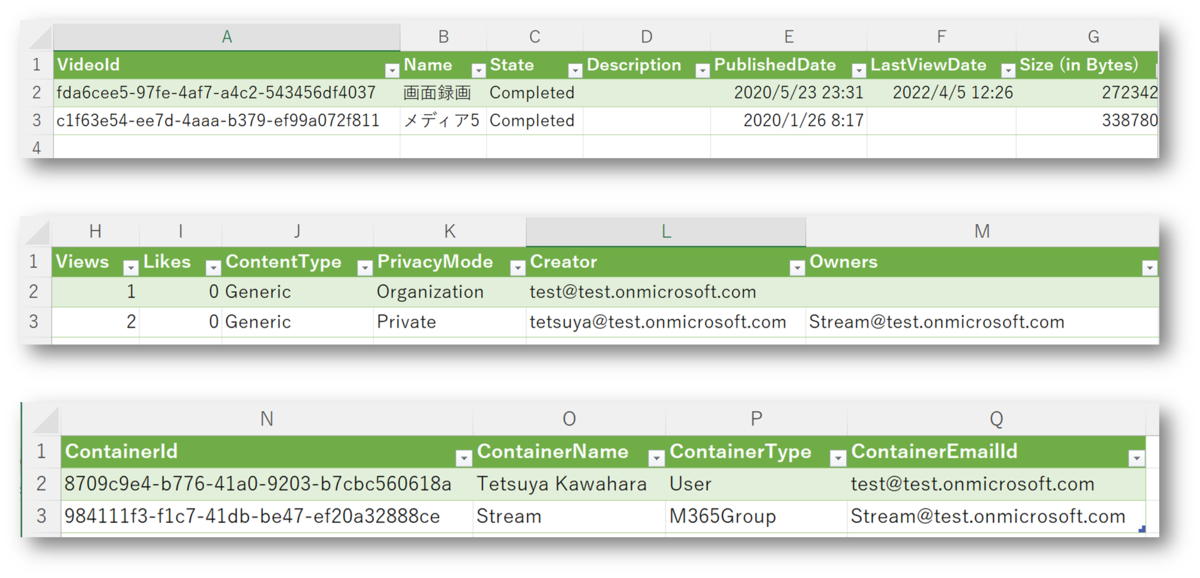Click the User container type cell

click(x=756, y=484)
